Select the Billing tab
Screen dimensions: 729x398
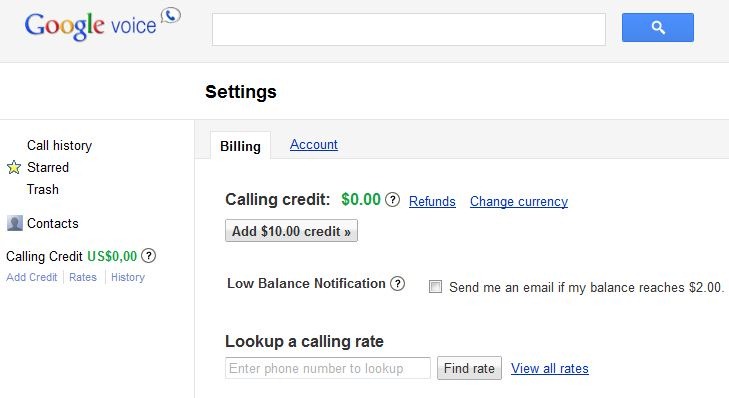click(240, 146)
